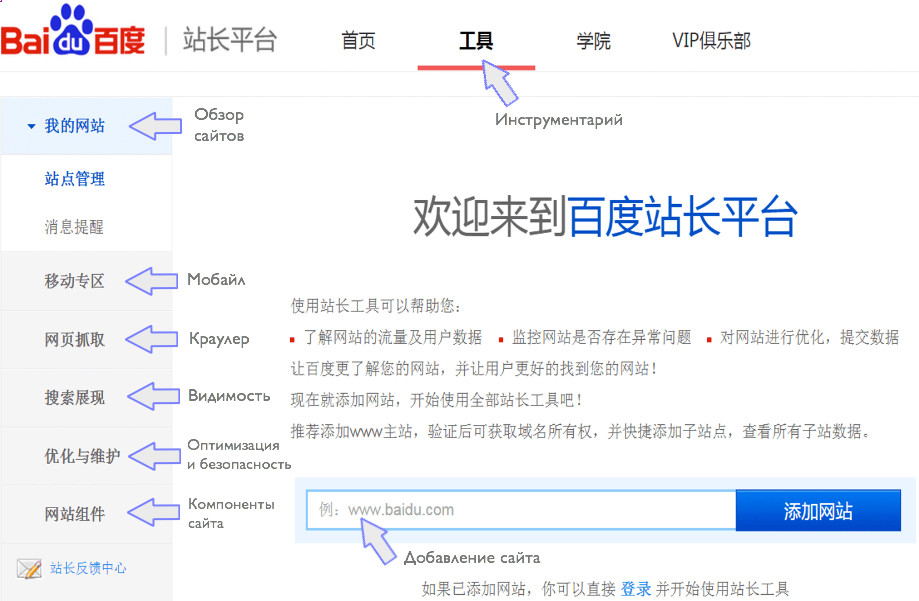The height and width of the screenshot is (601, 919).
Task: Open 优化与维护 section
Action: coord(82,456)
